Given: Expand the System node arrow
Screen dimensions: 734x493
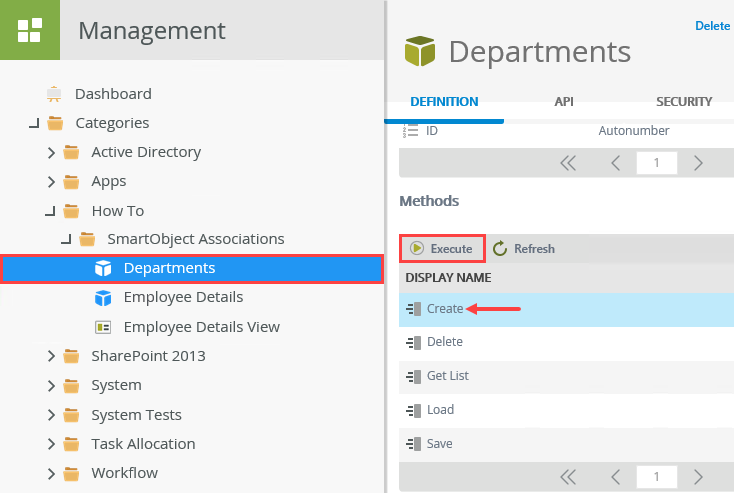Looking at the screenshot, I should point(51,386).
